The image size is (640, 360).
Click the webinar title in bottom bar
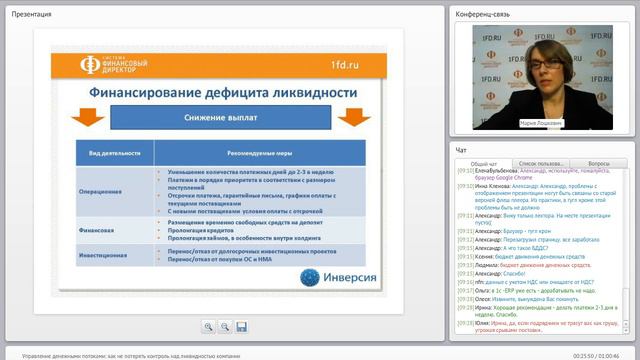131,356
